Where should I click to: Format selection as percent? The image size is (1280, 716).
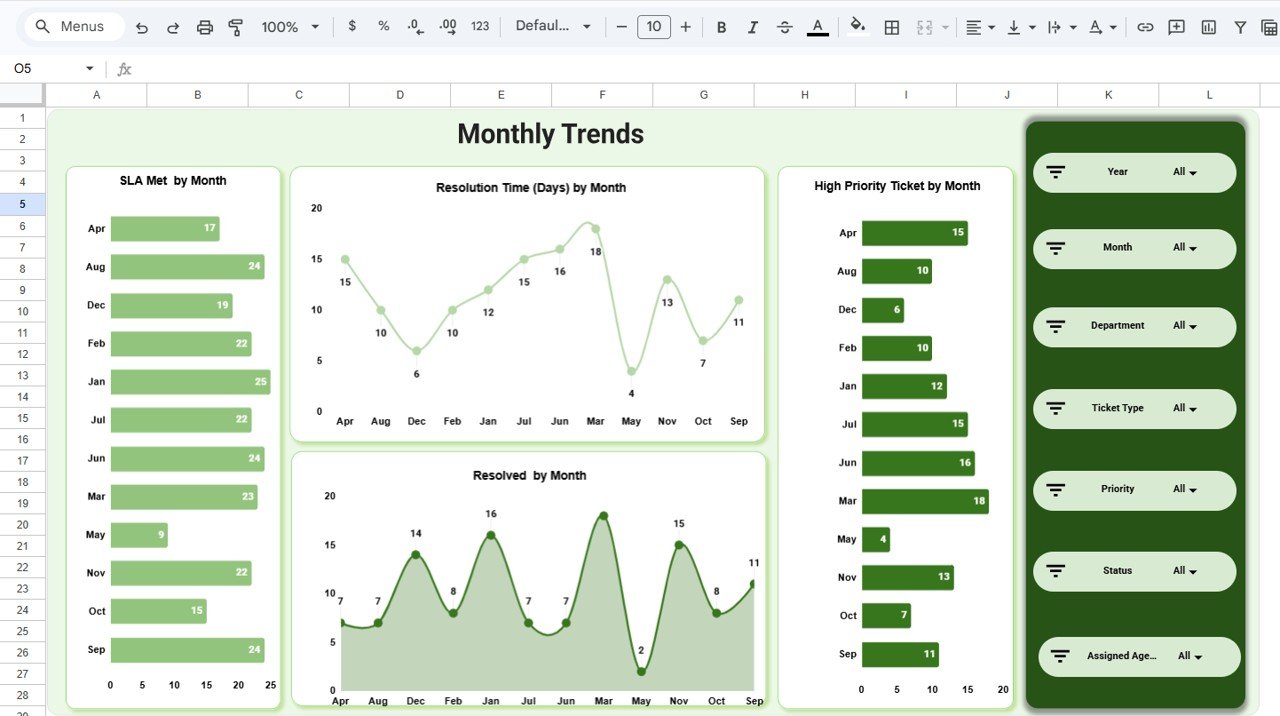tap(383, 27)
